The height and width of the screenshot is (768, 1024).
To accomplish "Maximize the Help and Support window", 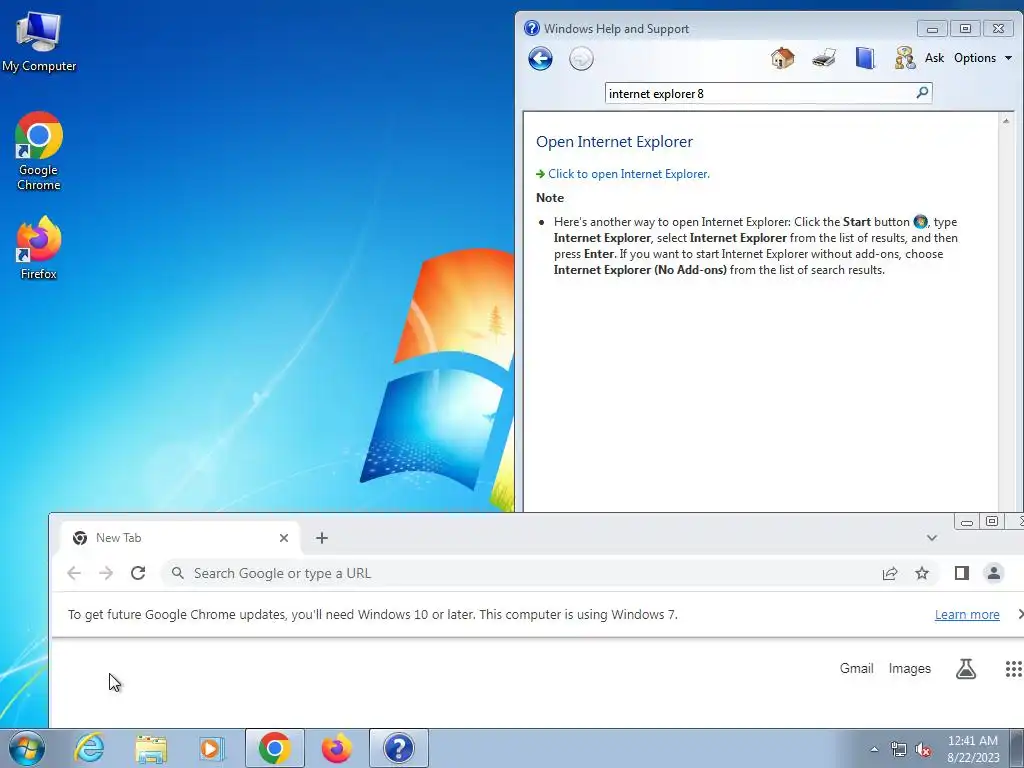I will pyautogui.click(x=965, y=29).
